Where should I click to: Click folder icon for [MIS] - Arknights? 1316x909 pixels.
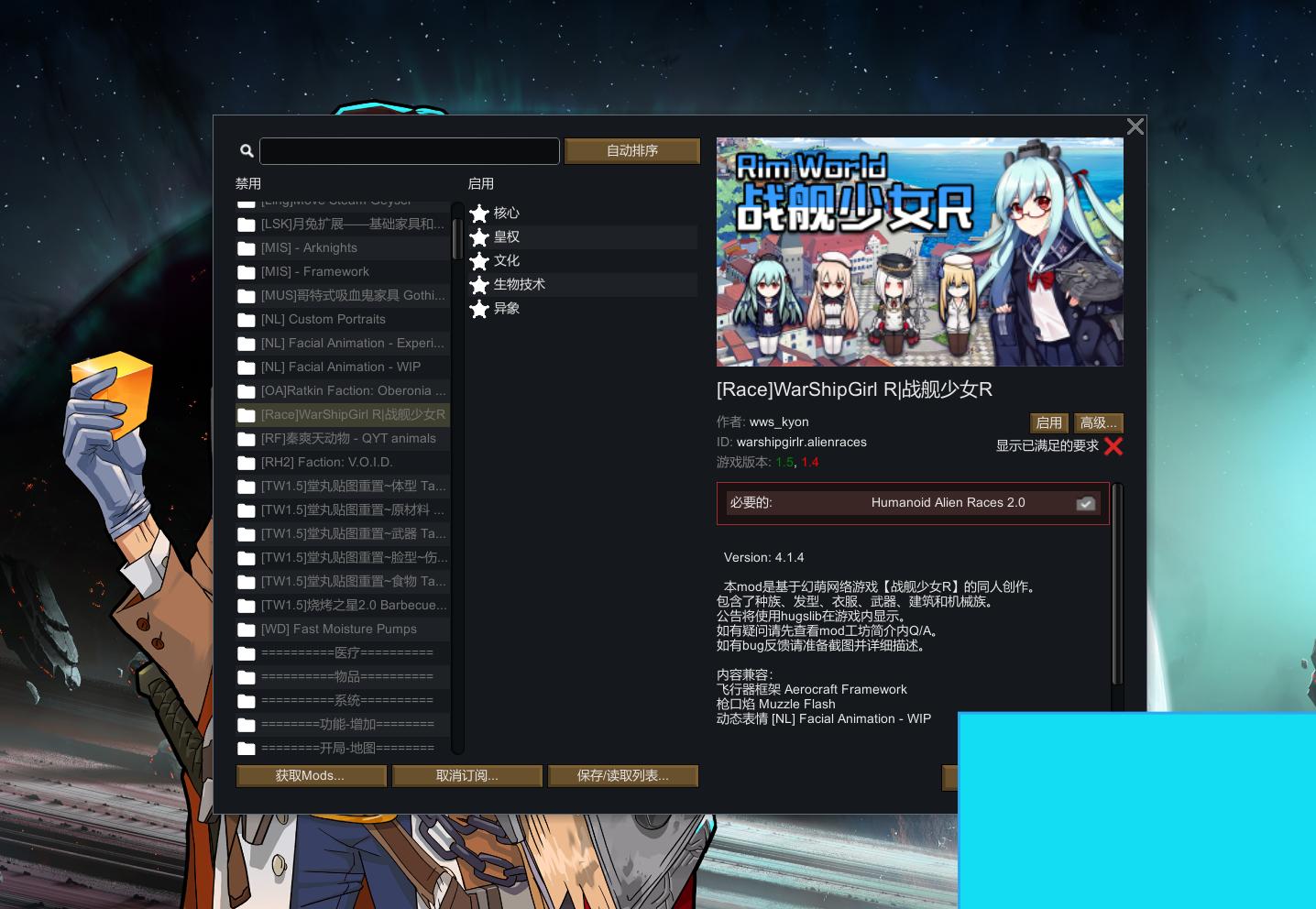pyautogui.click(x=247, y=248)
